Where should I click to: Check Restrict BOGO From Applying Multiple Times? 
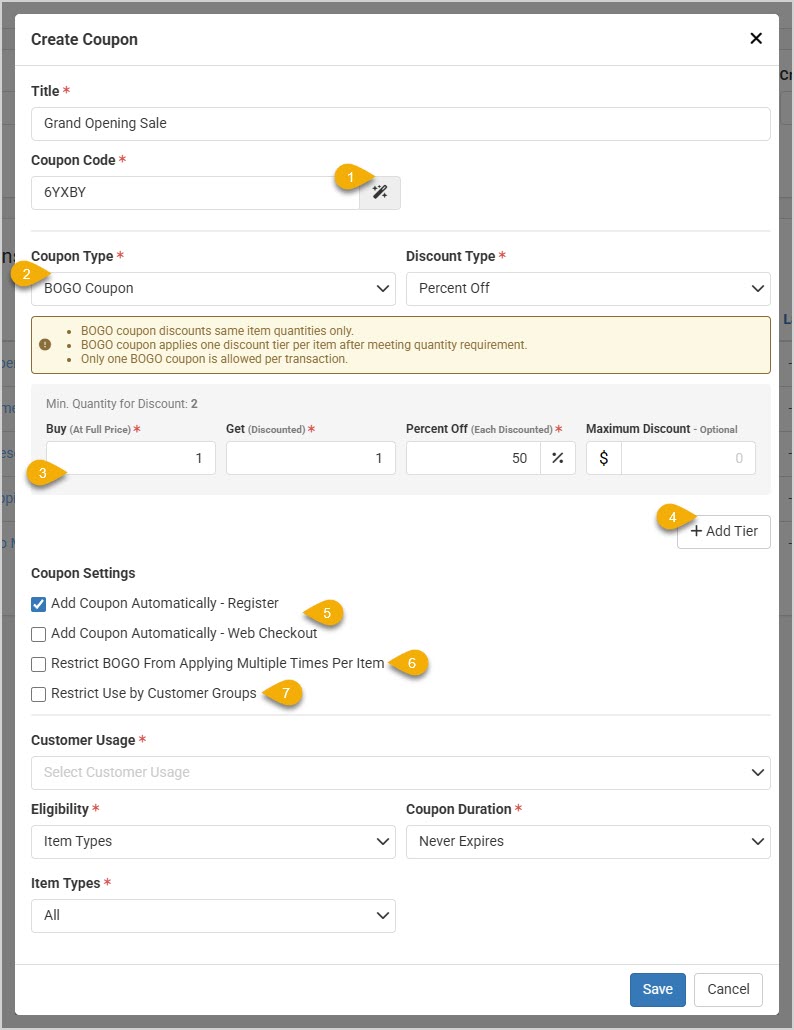point(39,664)
